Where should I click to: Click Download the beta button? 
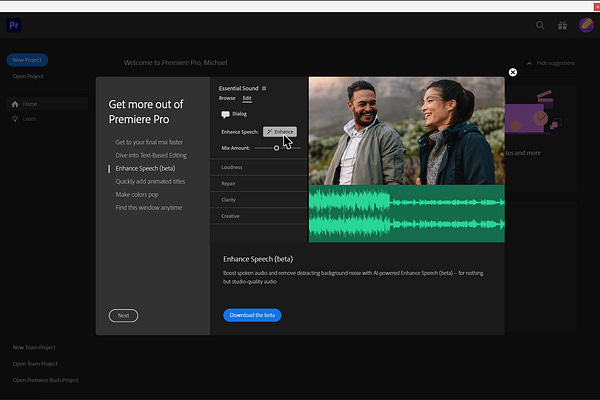click(252, 315)
